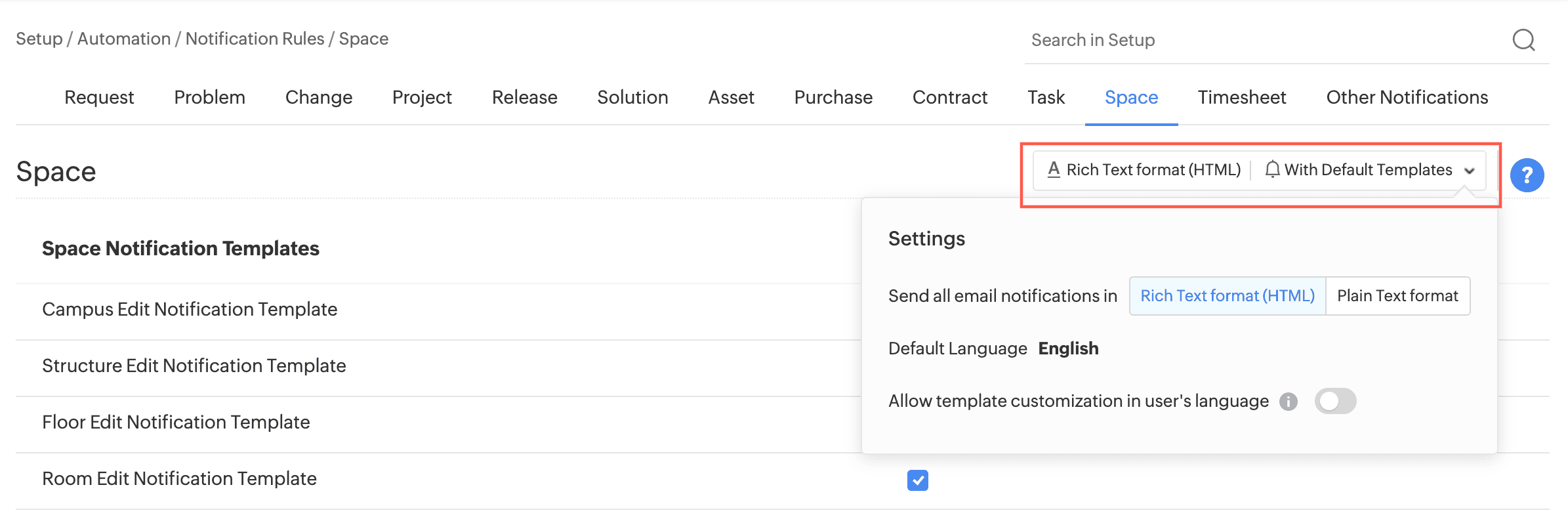Image resolution: width=1568 pixels, height=525 pixels.
Task: Collapse the settings dropdown chevron
Action: [1470, 171]
